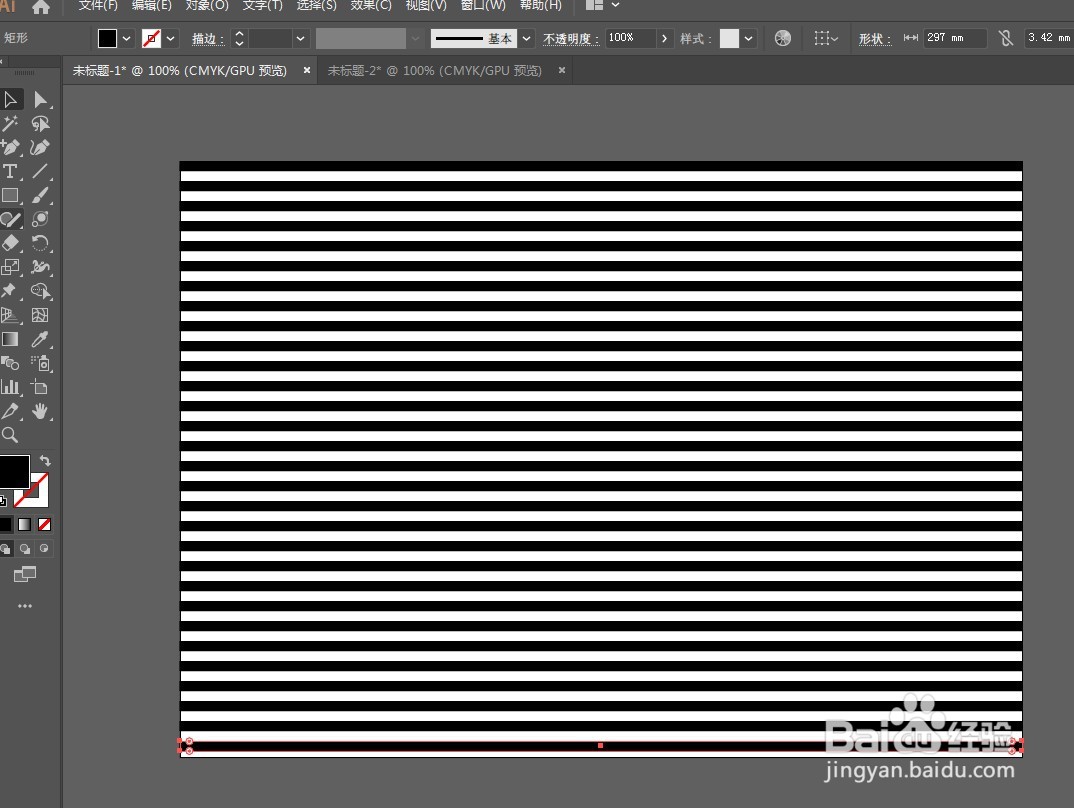Open the 对象(O) menu

pos(207,5)
